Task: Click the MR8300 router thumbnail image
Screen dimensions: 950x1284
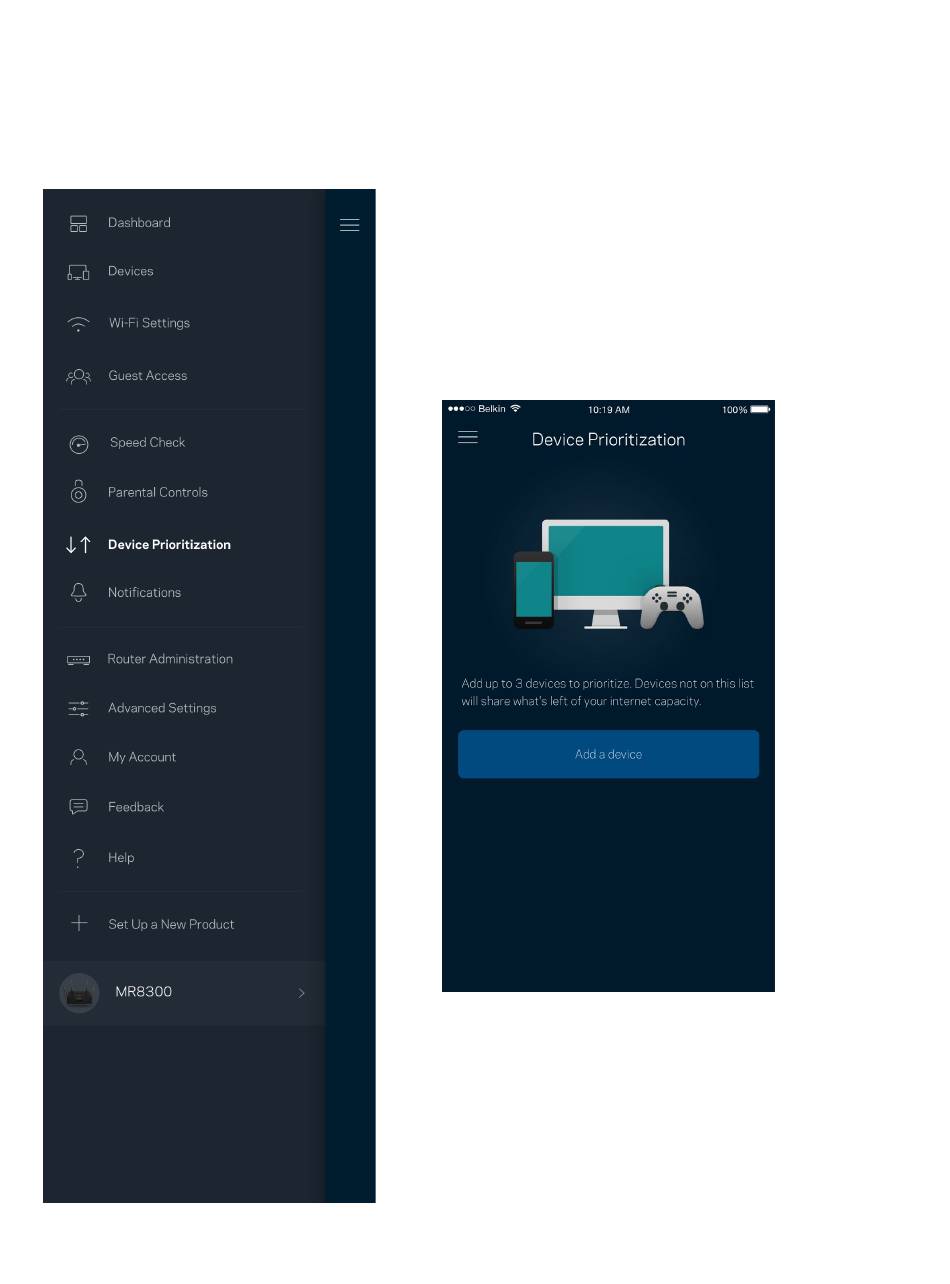Action: coord(79,993)
